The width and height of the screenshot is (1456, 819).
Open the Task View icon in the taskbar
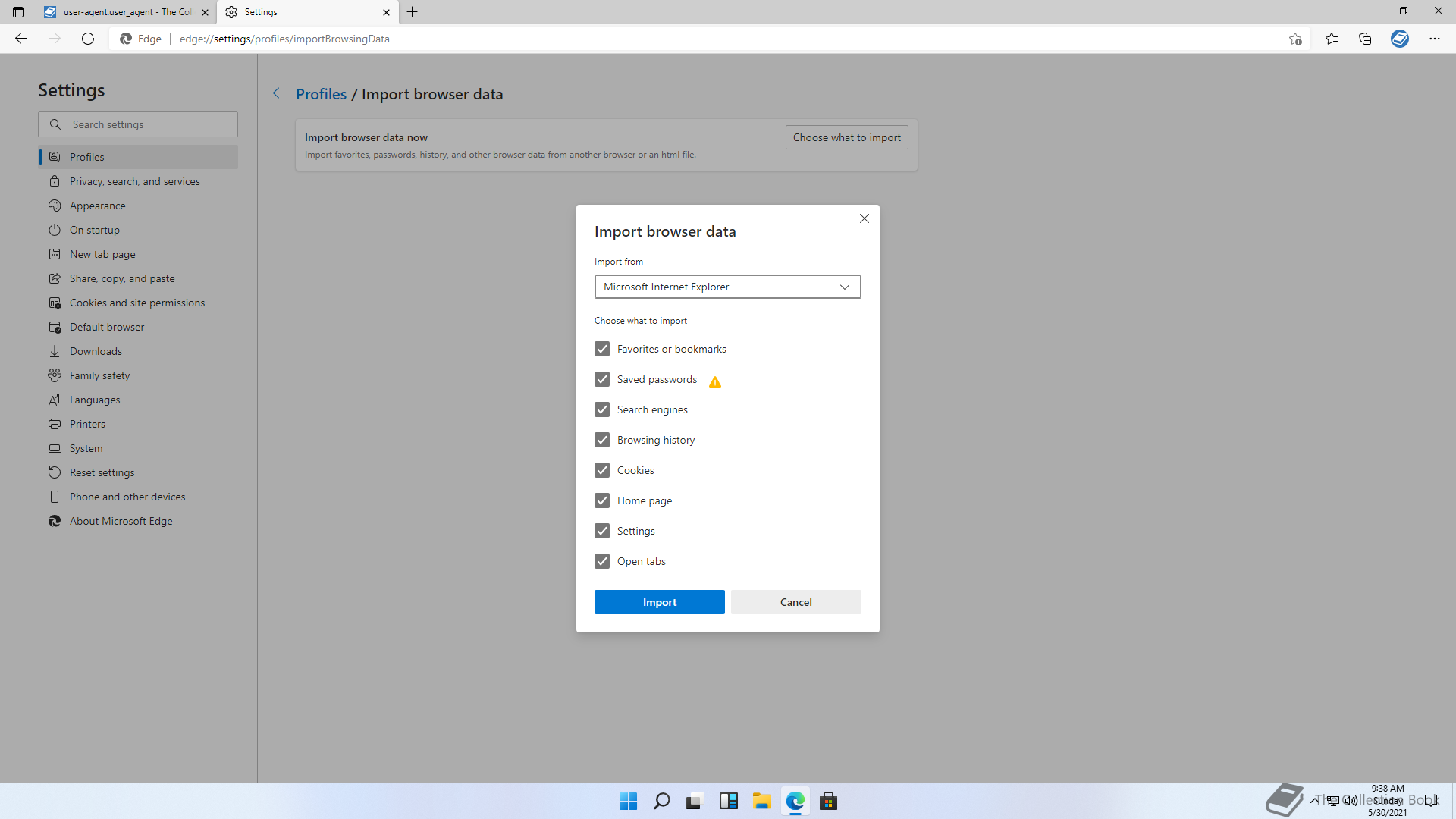pyautogui.click(x=695, y=801)
